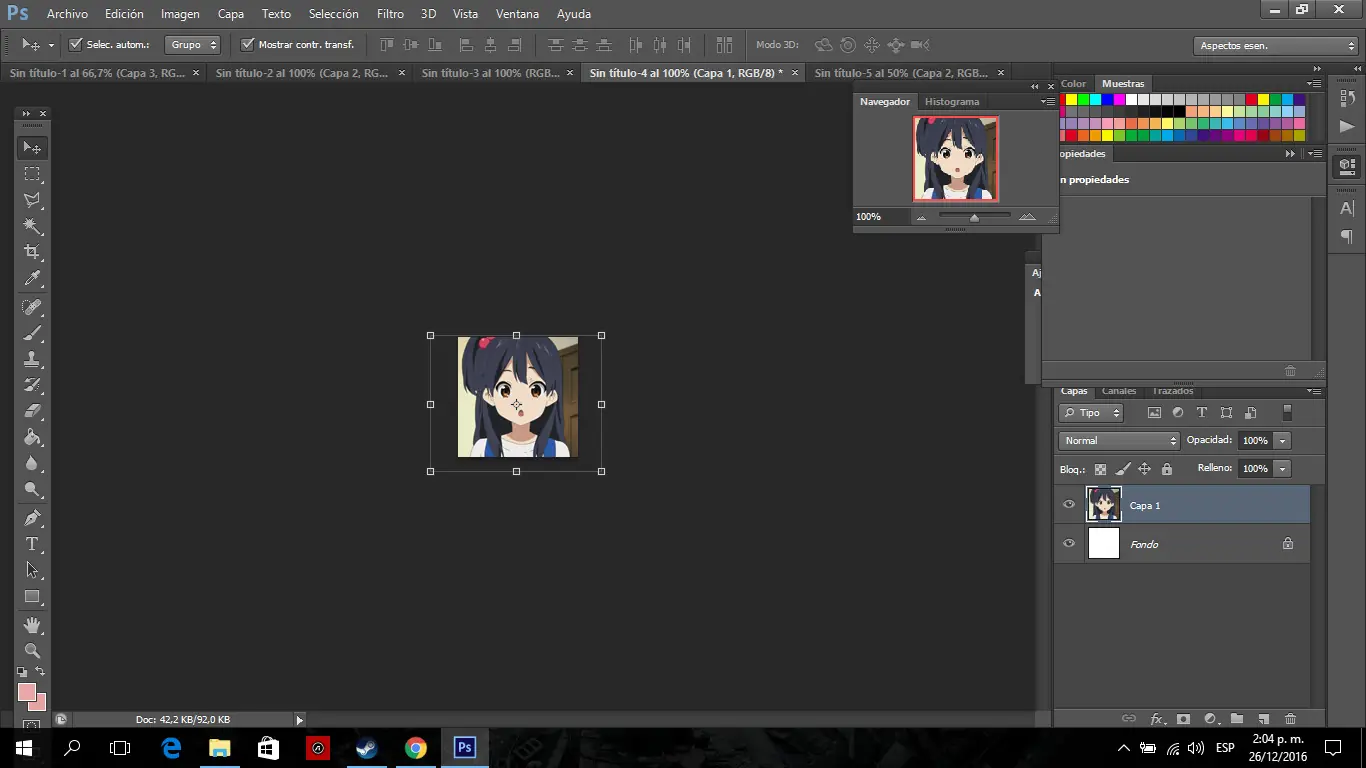
Task: Open the Relleno slider dropdown arrow
Action: coord(1282,468)
